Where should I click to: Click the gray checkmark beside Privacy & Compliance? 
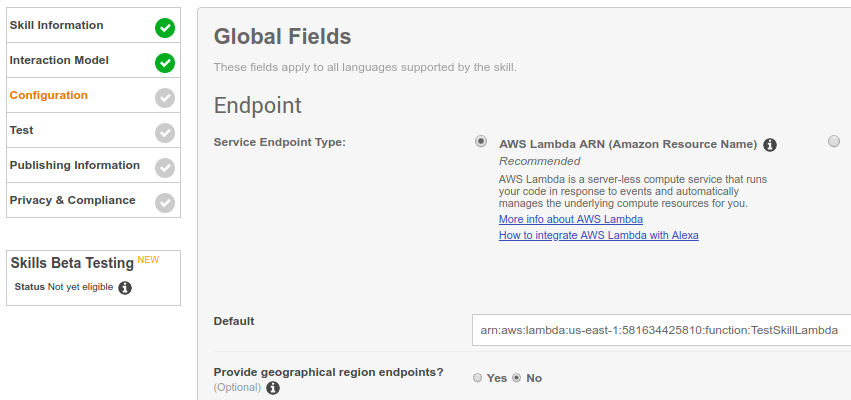coord(165,203)
